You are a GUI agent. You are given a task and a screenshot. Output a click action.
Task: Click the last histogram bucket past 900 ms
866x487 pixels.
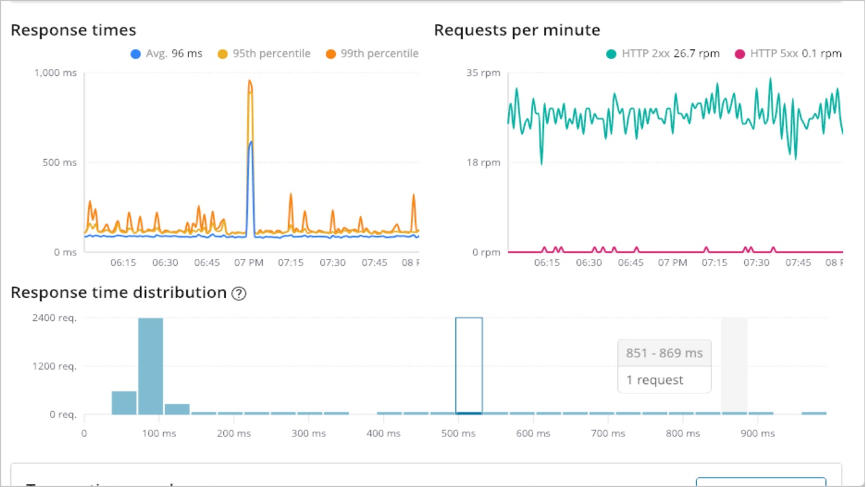pos(814,413)
